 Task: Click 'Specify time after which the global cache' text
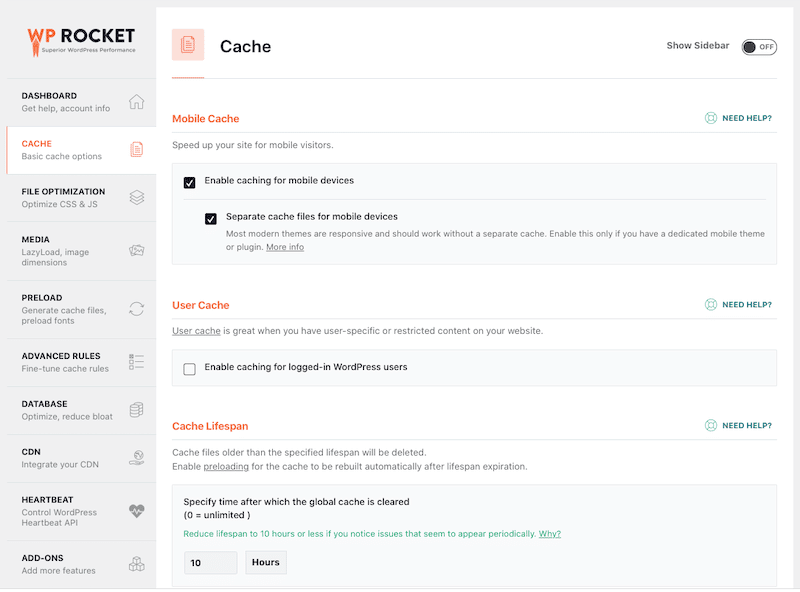(296, 502)
